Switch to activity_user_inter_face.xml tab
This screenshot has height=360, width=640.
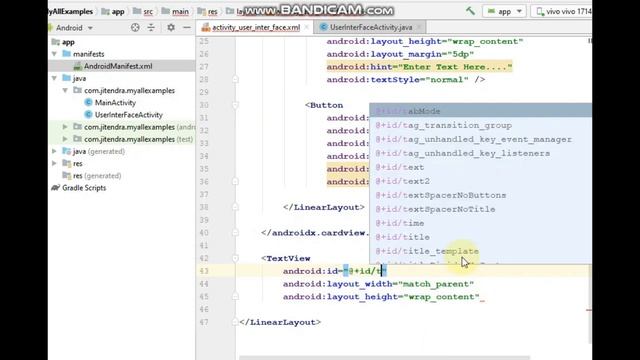click(256, 27)
